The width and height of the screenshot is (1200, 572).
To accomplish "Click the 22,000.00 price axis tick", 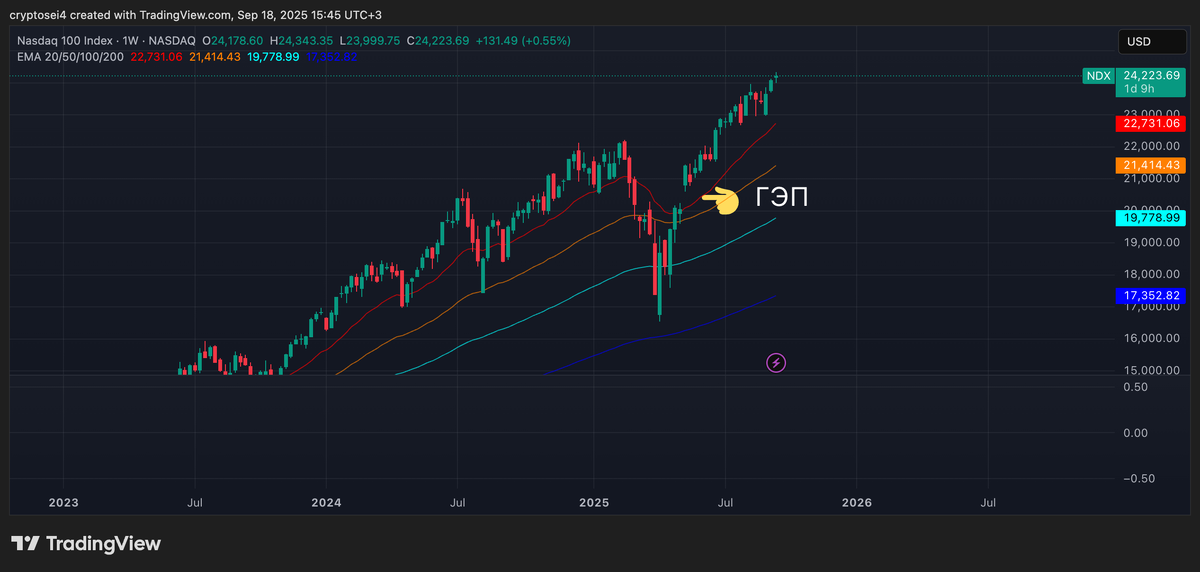I will click(1152, 147).
